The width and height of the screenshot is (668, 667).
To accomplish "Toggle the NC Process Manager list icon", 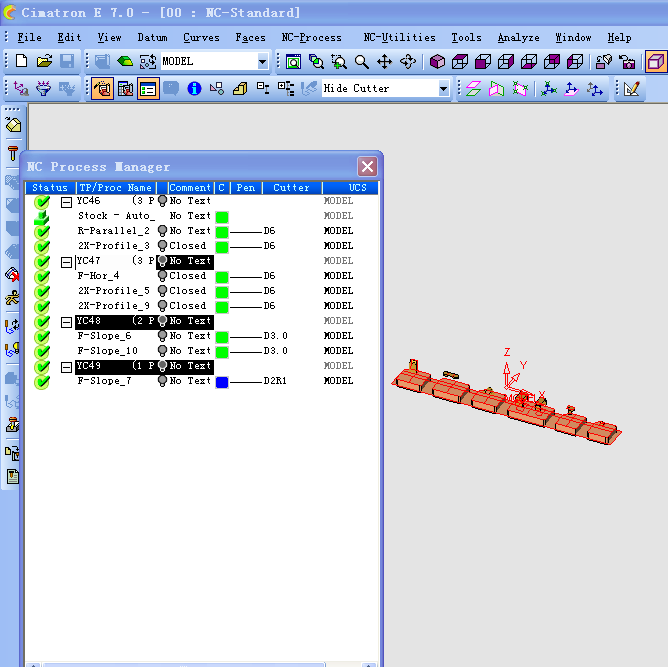I will 148,89.
